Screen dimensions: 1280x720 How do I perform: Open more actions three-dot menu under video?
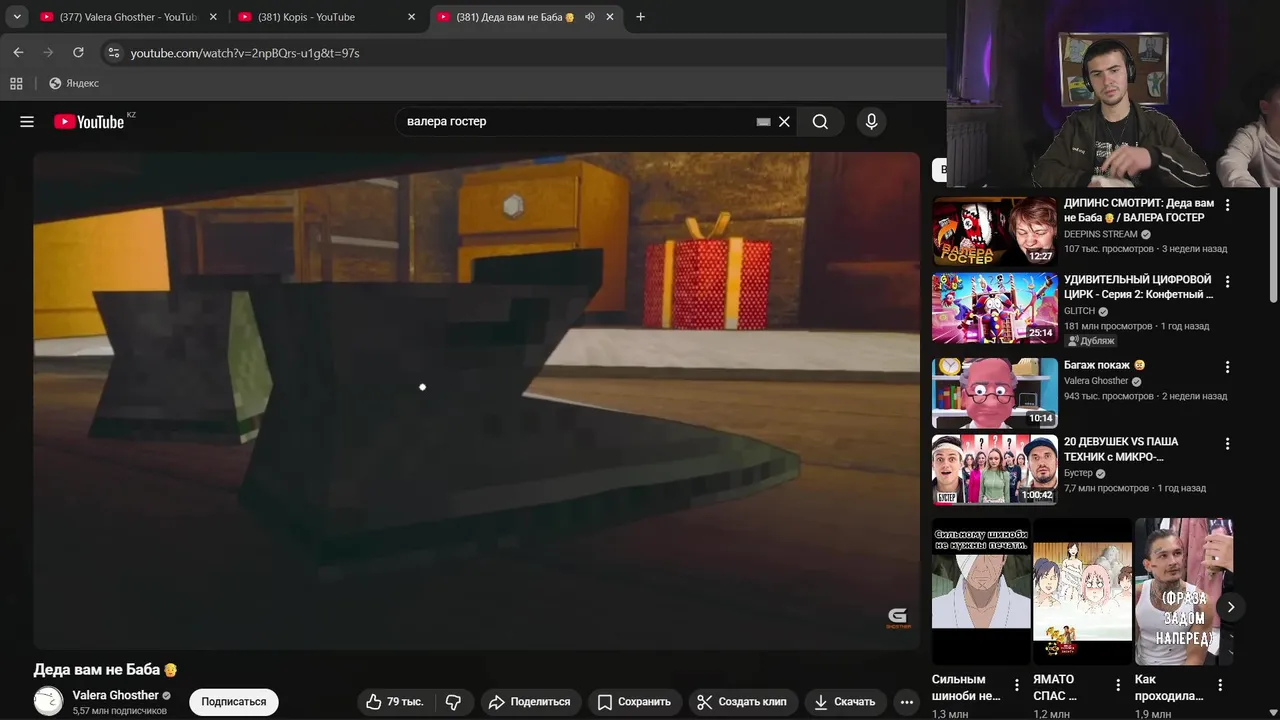[907, 702]
